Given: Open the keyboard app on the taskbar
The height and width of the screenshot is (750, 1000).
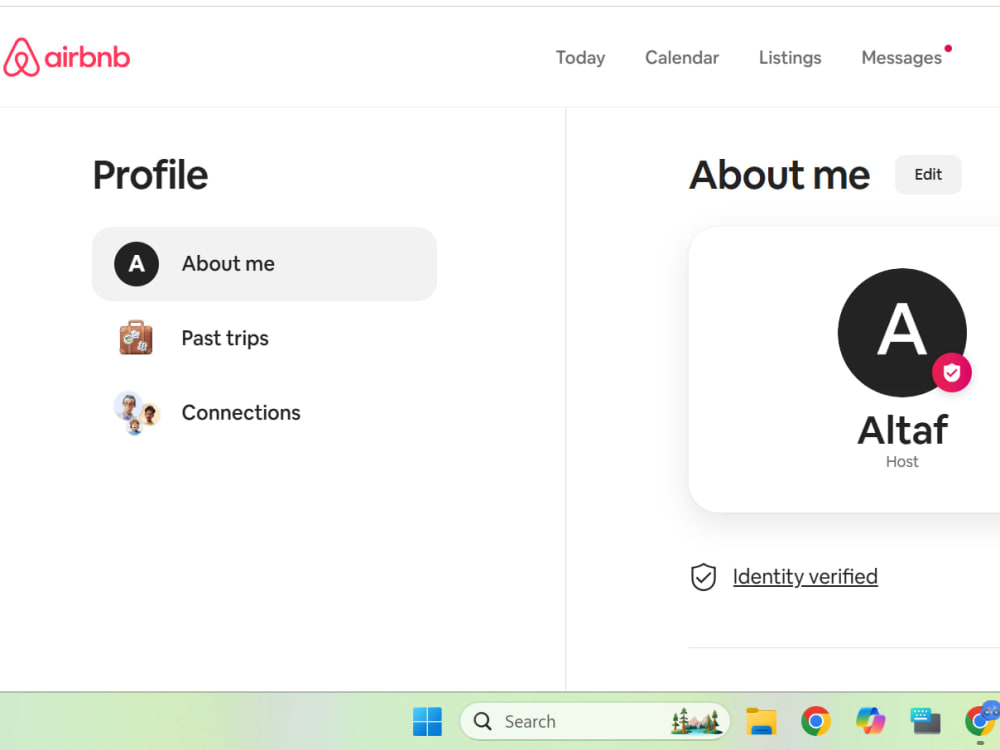Looking at the screenshot, I should click(925, 721).
